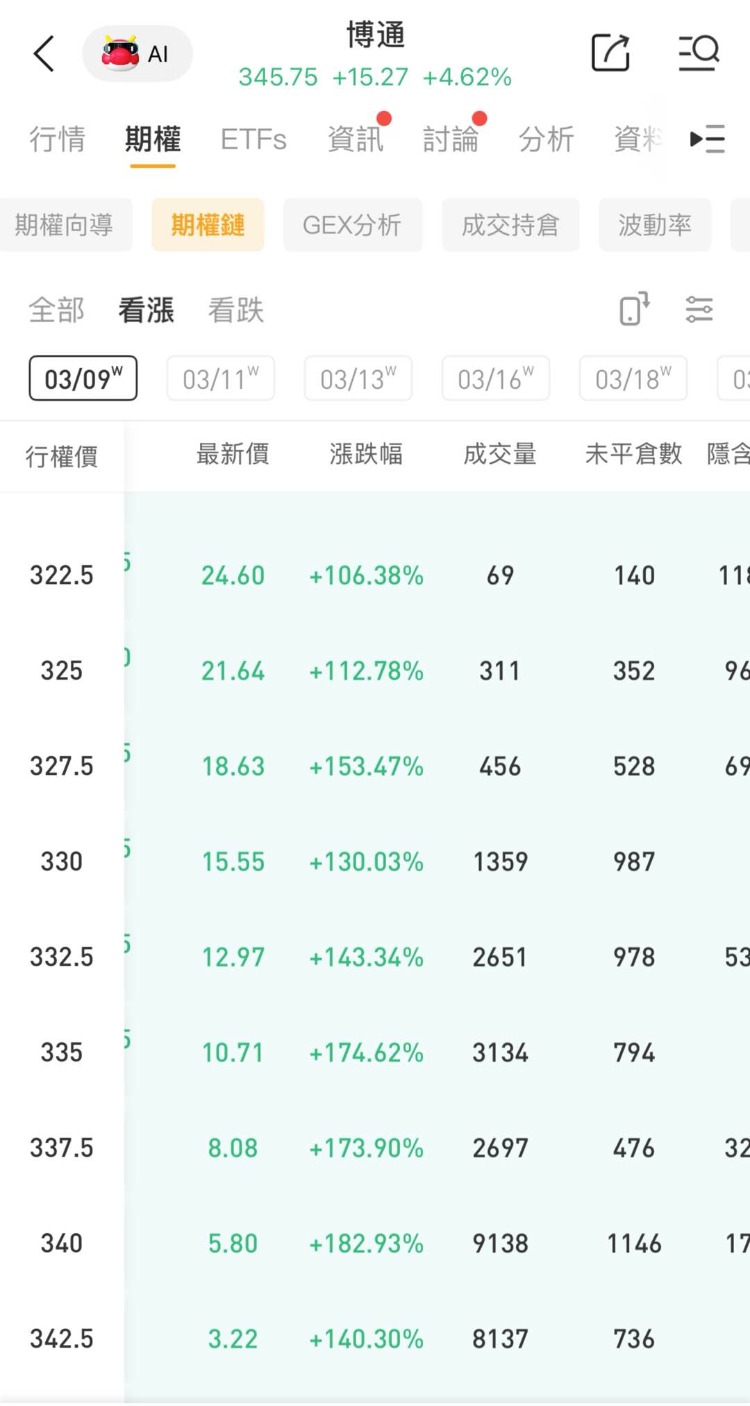Sort by the 漲跌幅 column header
Viewport: 750px width, 1406px height.
point(366,455)
